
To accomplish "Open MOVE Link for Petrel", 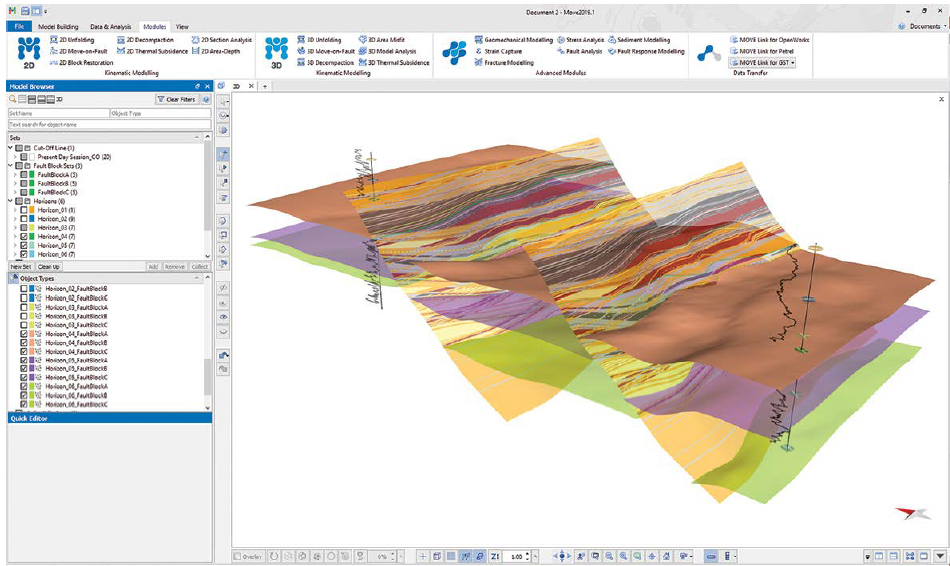I will pos(762,51).
